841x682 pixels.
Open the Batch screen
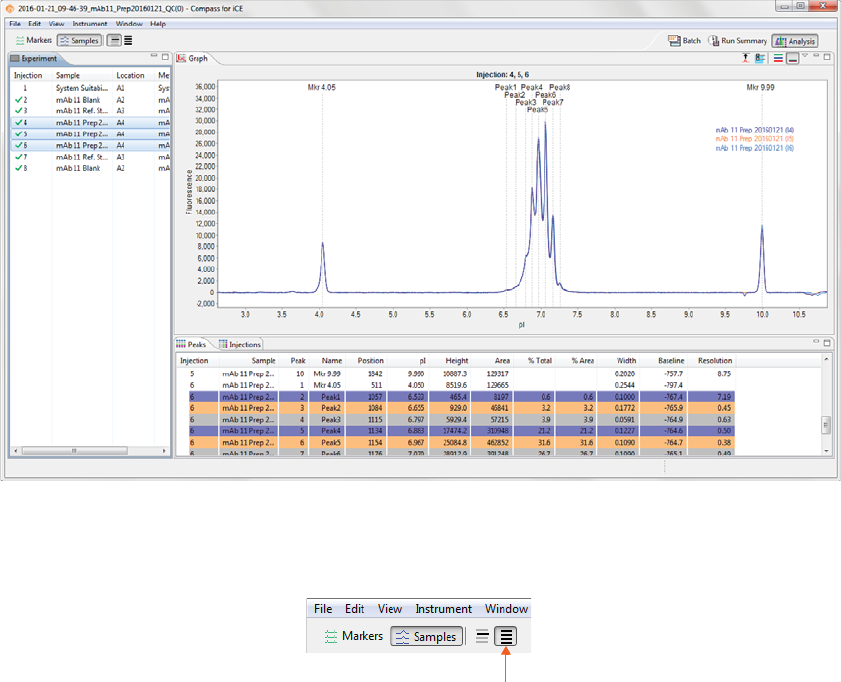pyautogui.click(x=685, y=41)
